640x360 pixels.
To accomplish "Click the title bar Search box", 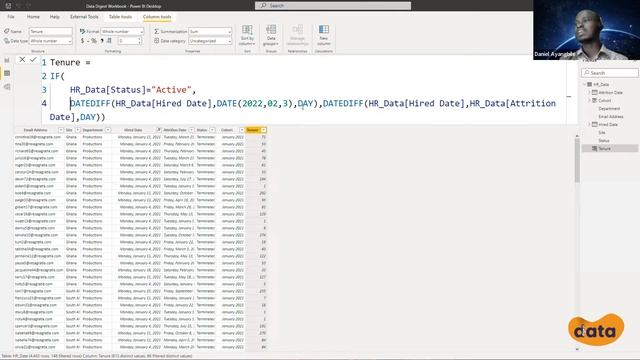I will tap(333, 5).
